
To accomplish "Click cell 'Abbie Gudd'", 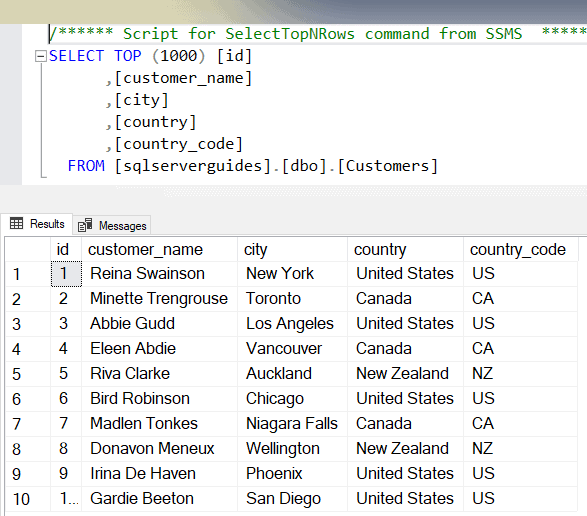I will point(159,324).
